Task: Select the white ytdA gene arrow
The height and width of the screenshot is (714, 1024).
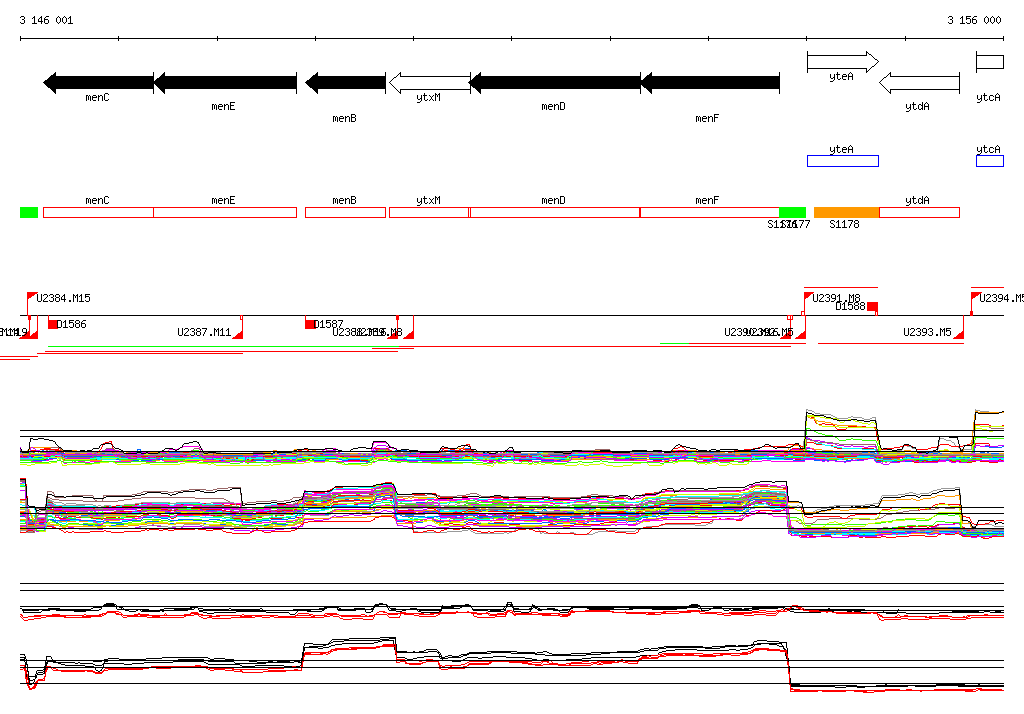Action: pyautogui.click(x=919, y=83)
